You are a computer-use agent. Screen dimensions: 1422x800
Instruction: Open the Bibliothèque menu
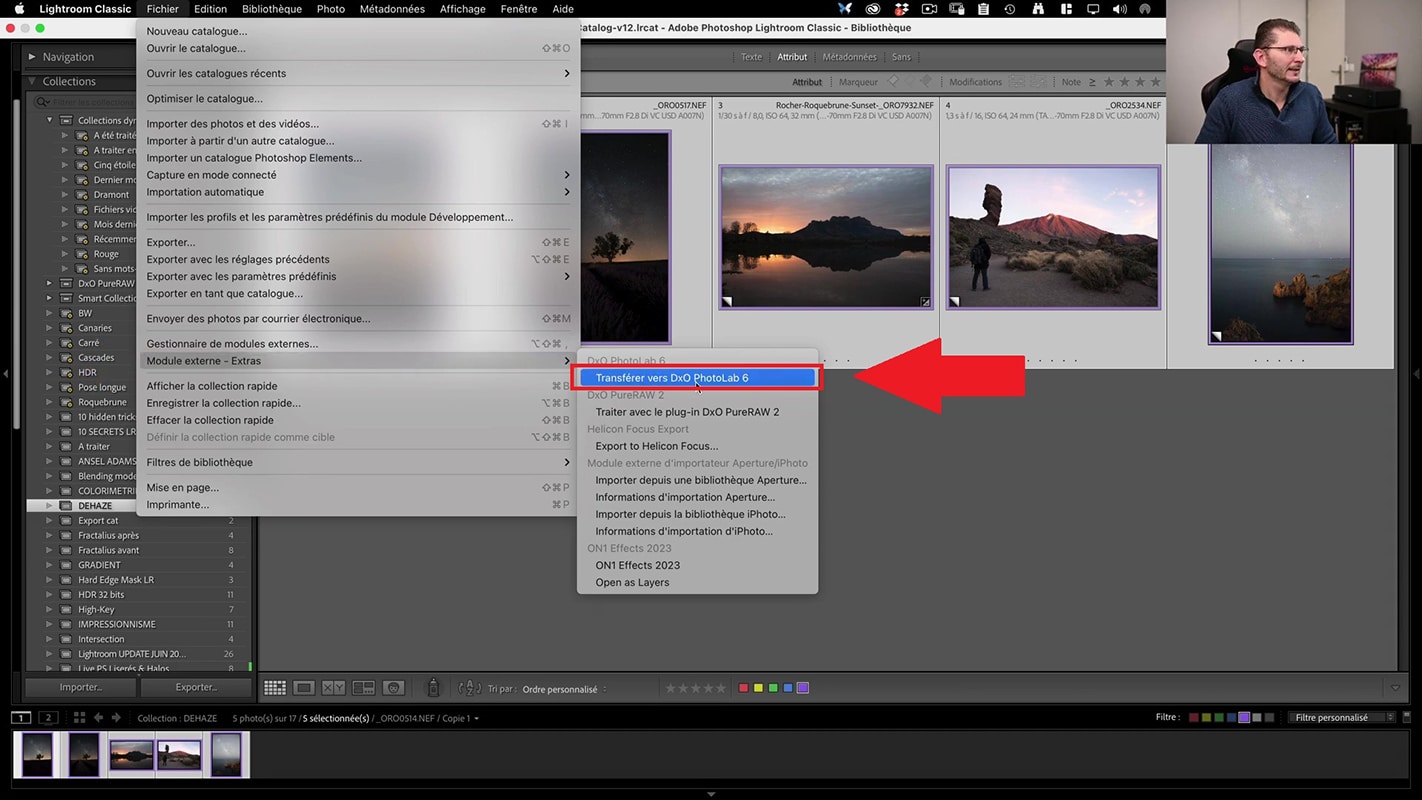point(272,9)
